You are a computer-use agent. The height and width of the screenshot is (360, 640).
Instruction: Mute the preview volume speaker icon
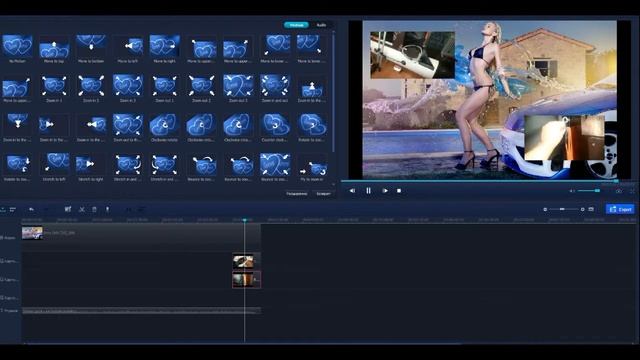tap(572, 191)
